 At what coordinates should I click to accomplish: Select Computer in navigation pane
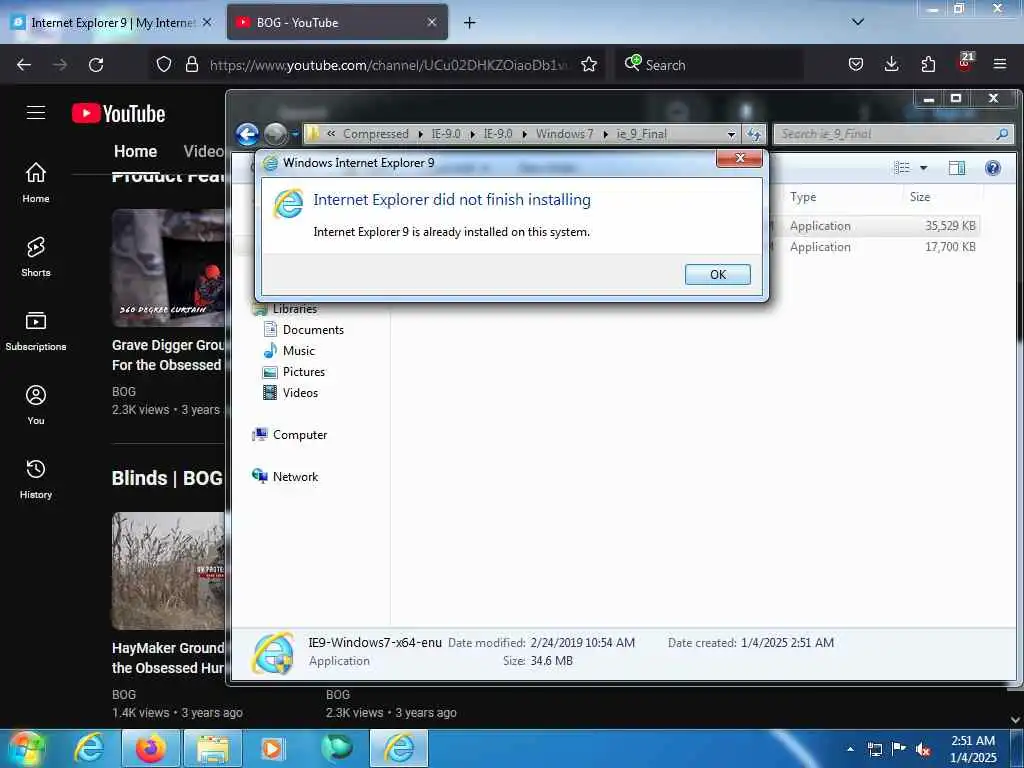point(290,435)
